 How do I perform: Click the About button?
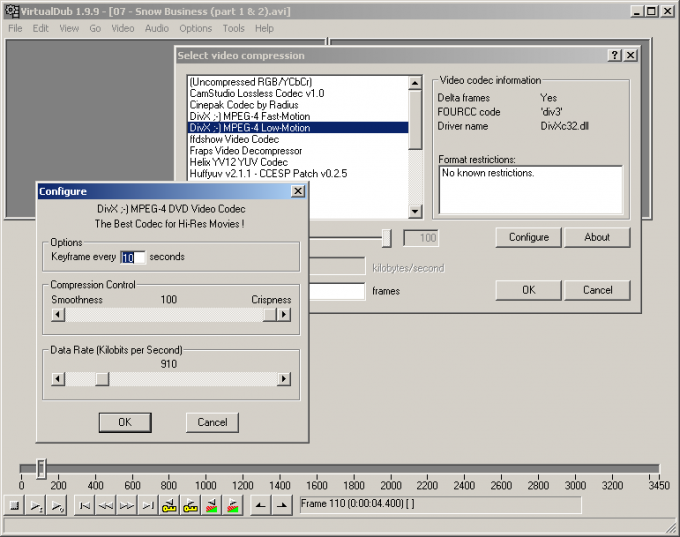(597, 237)
